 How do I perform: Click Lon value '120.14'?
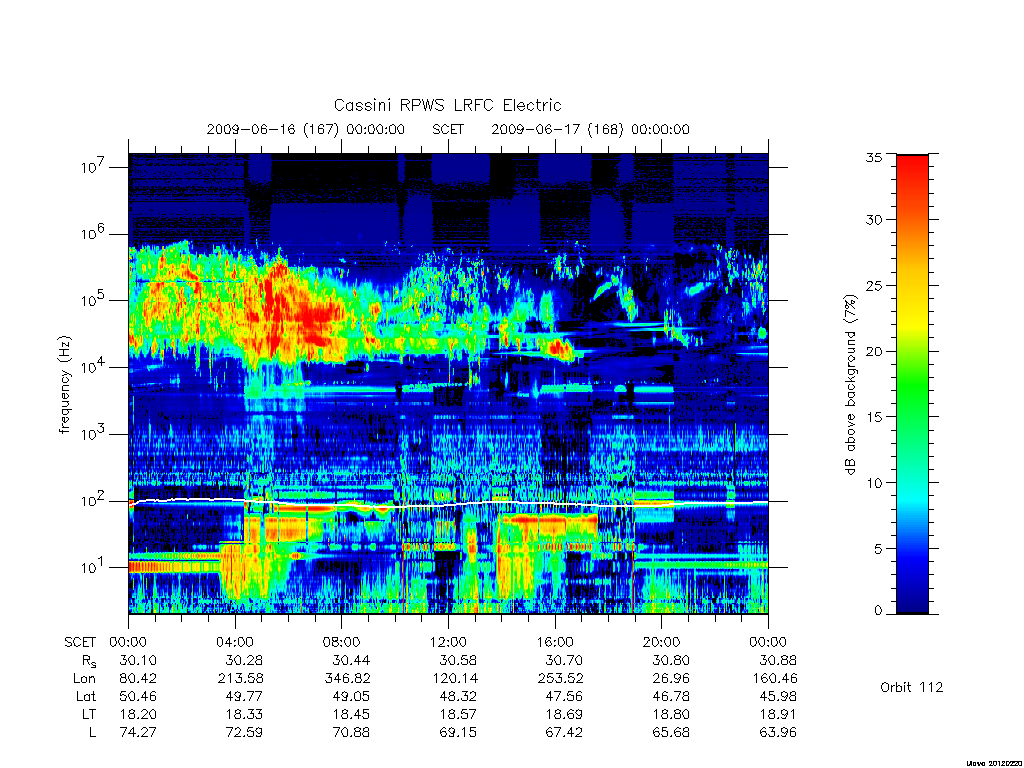pyautogui.click(x=454, y=679)
